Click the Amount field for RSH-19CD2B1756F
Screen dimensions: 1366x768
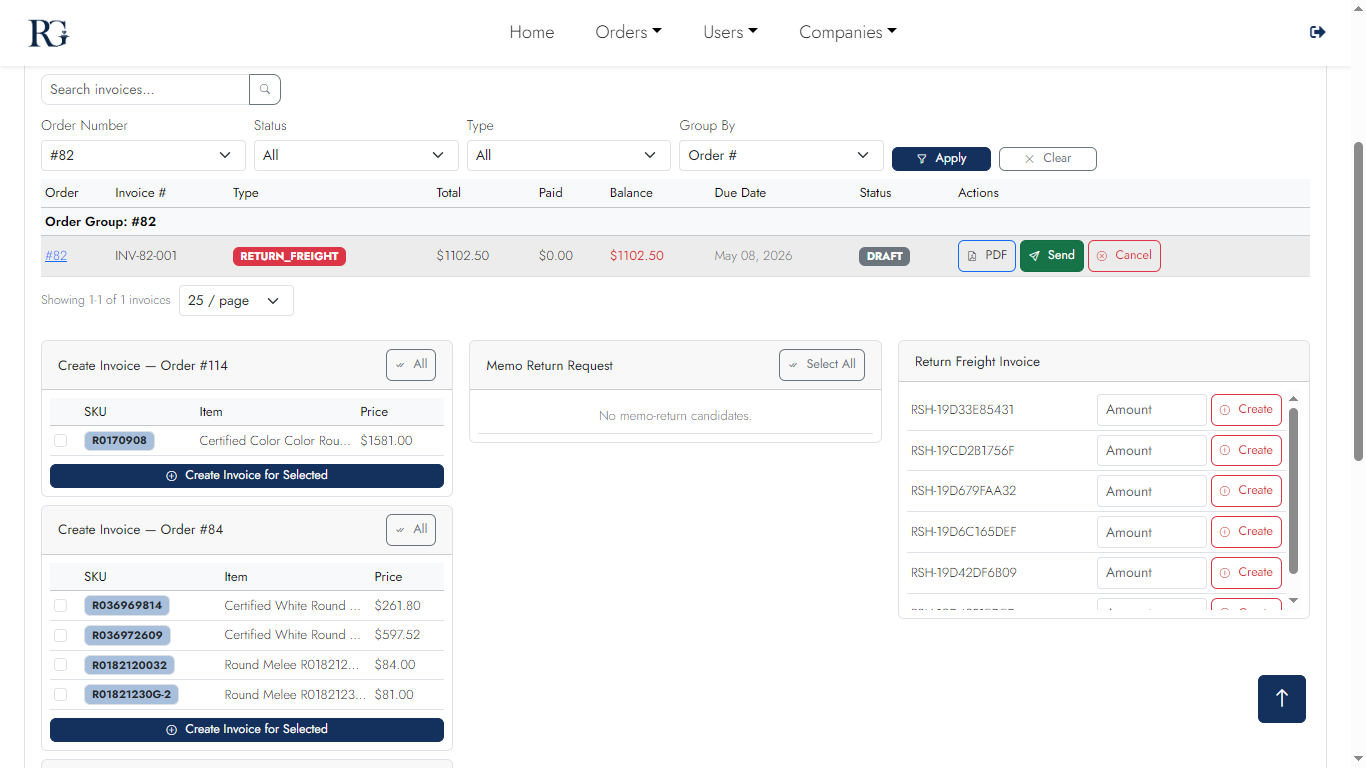pos(1151,450)
